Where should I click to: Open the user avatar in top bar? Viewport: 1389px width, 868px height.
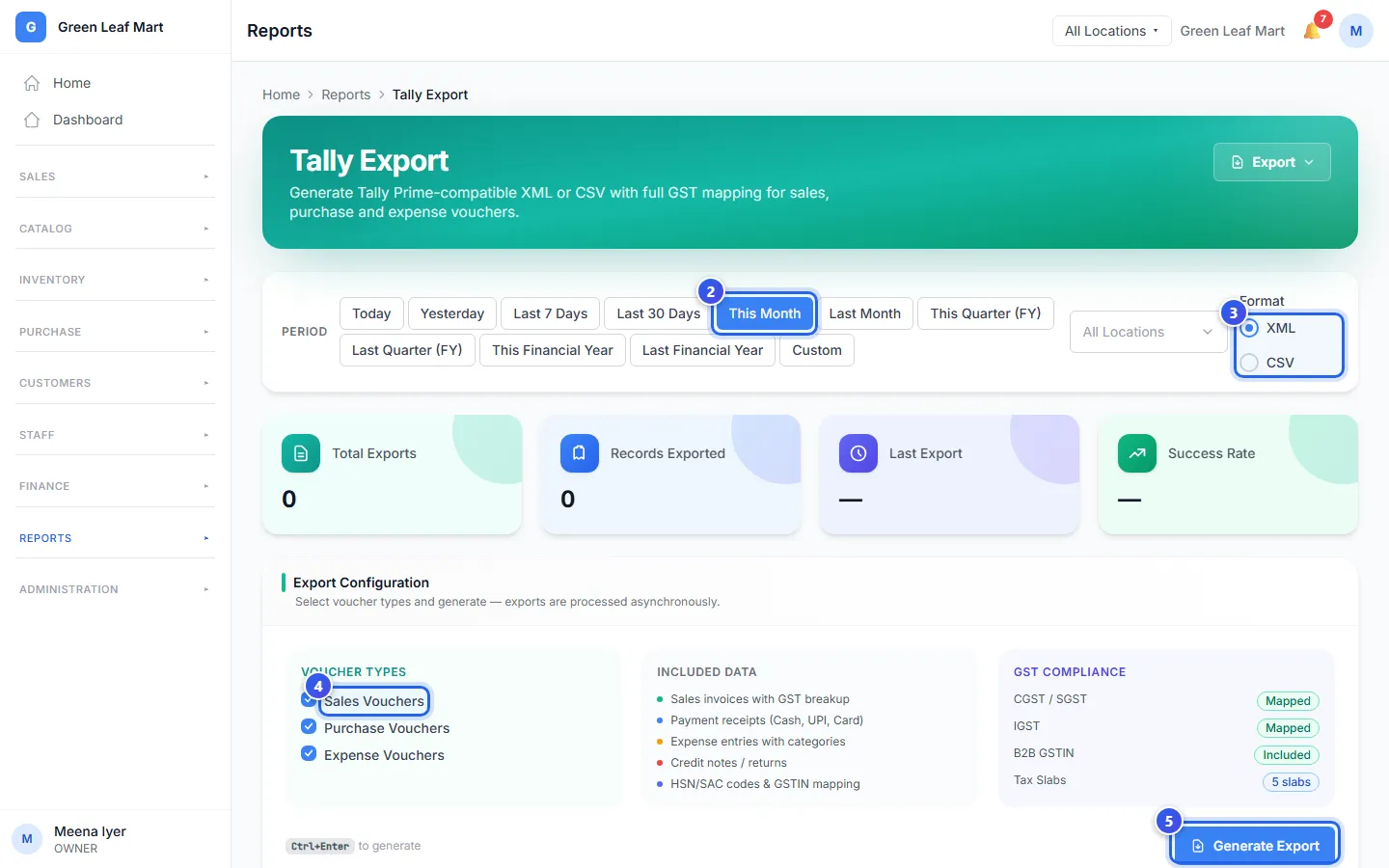[x=1356, y=31]
